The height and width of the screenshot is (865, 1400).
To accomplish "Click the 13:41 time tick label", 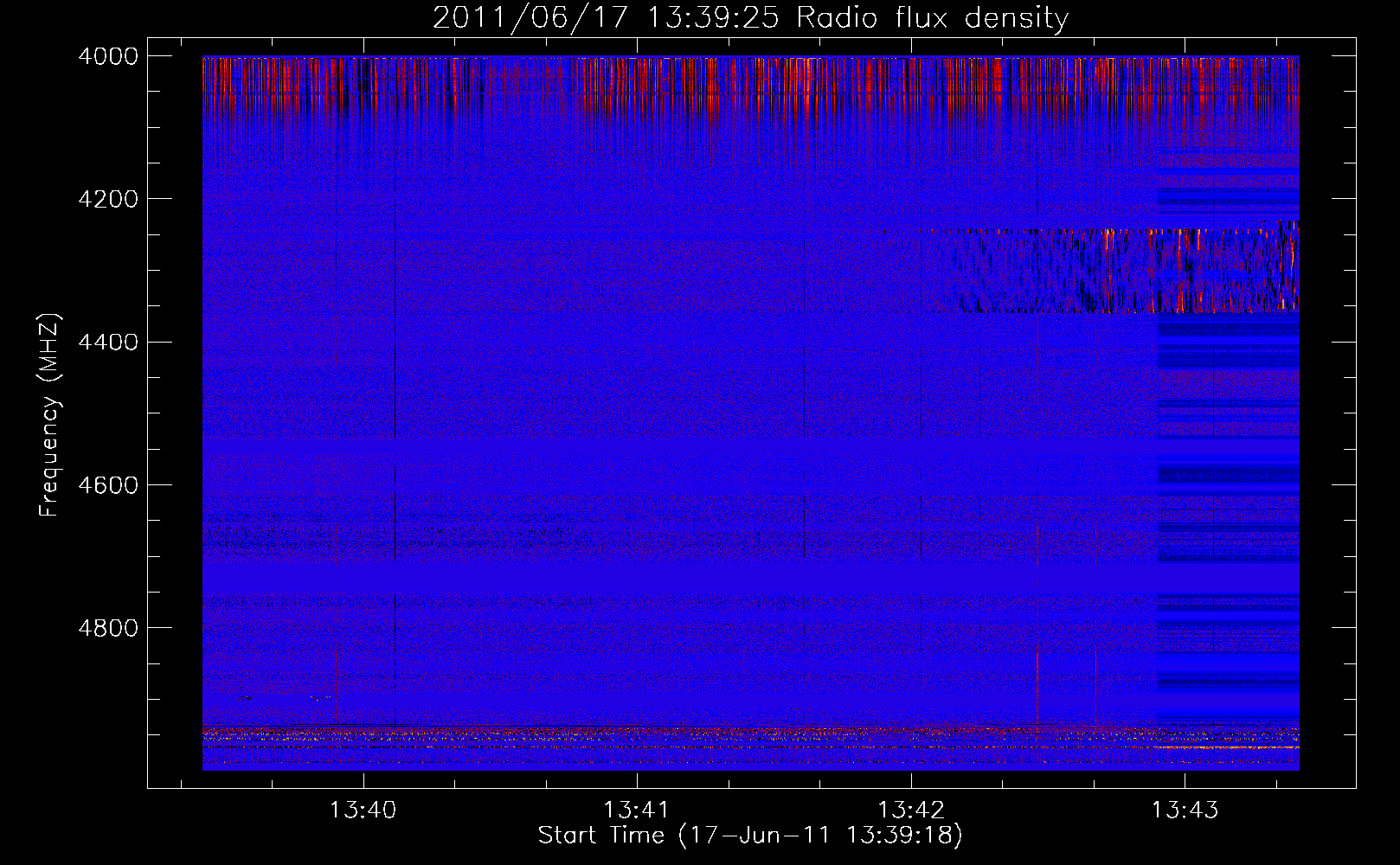I will point(637,810).
